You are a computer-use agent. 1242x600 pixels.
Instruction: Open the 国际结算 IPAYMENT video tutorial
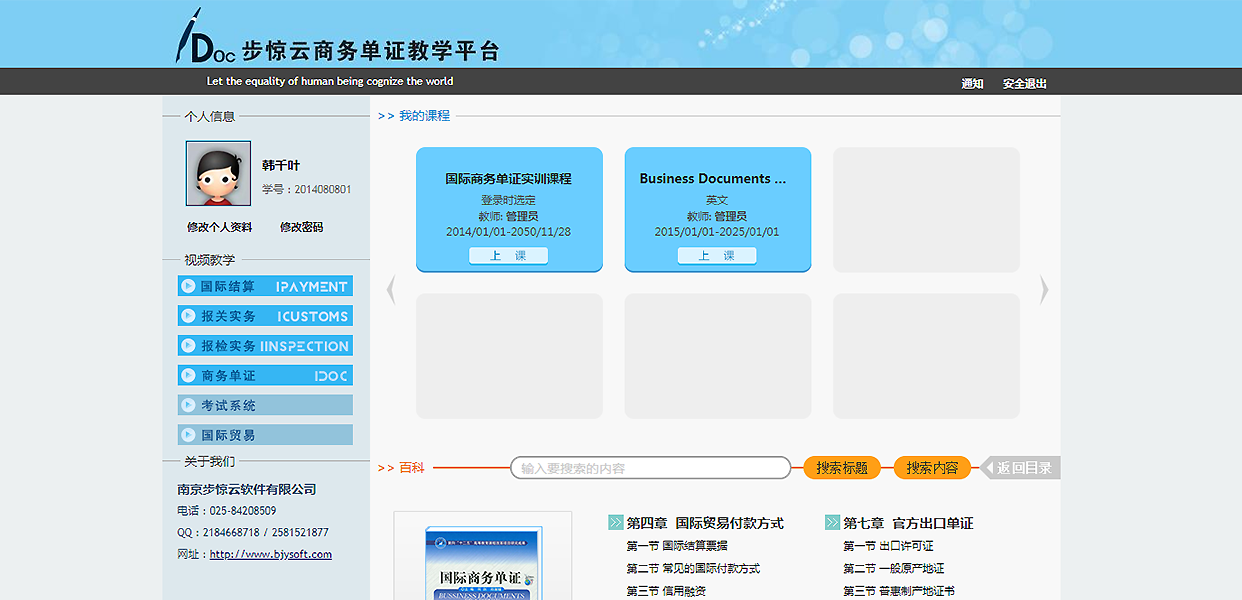point(265,286)
